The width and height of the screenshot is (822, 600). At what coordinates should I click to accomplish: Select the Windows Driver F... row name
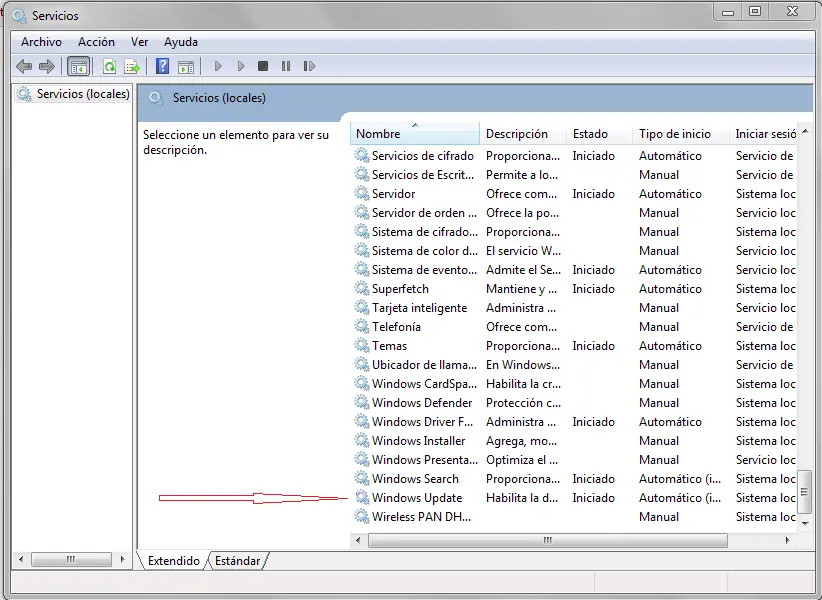(422, 422)
